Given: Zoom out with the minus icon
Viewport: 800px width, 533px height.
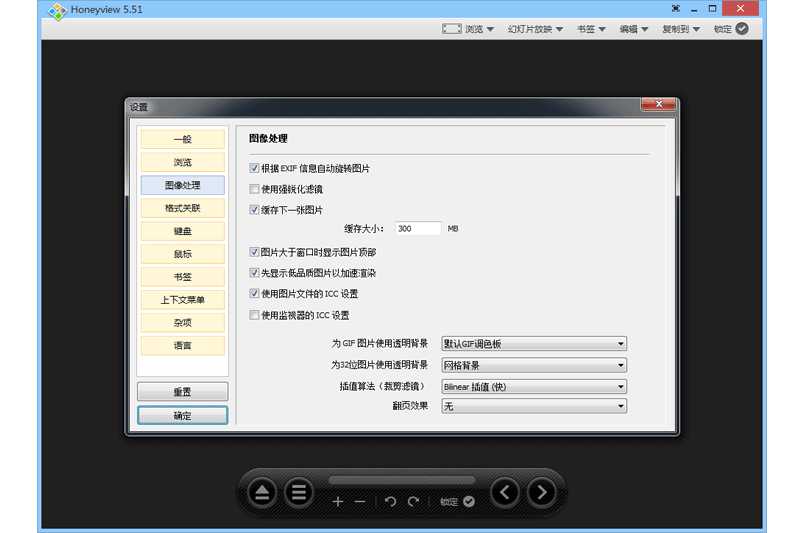Looking at the screenshot, I should (x=360, y=502).
